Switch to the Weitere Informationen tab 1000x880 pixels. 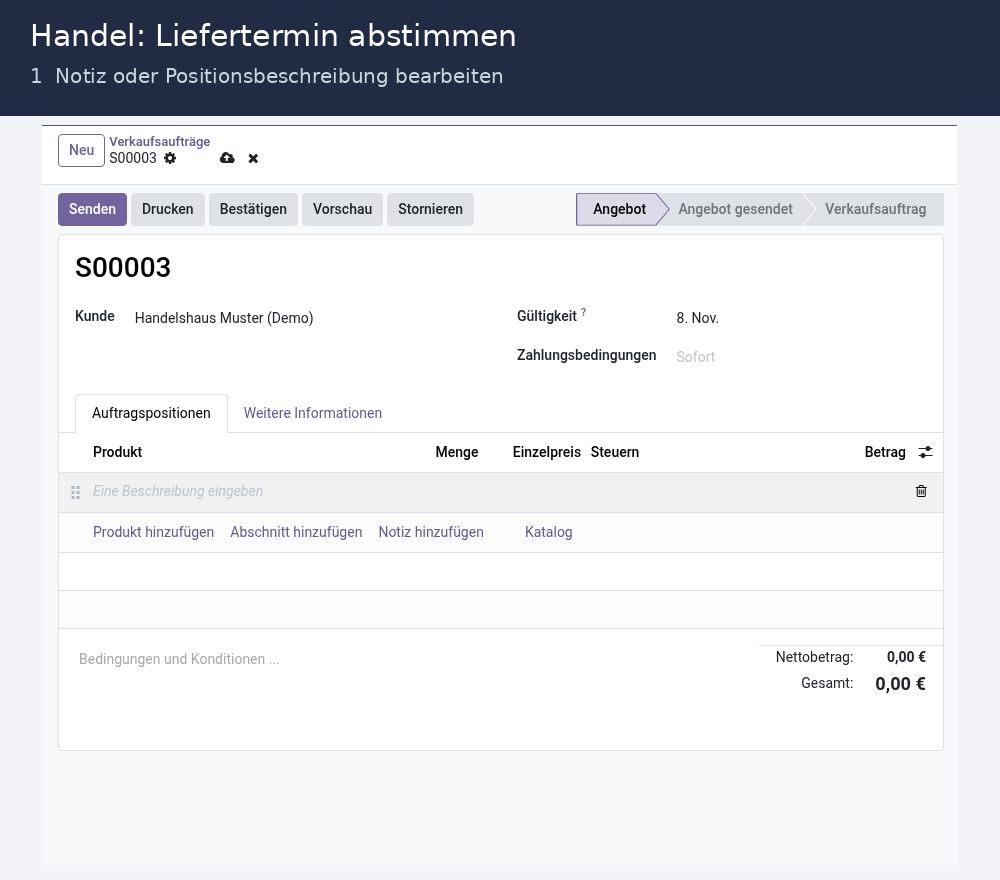coord(312,413)
